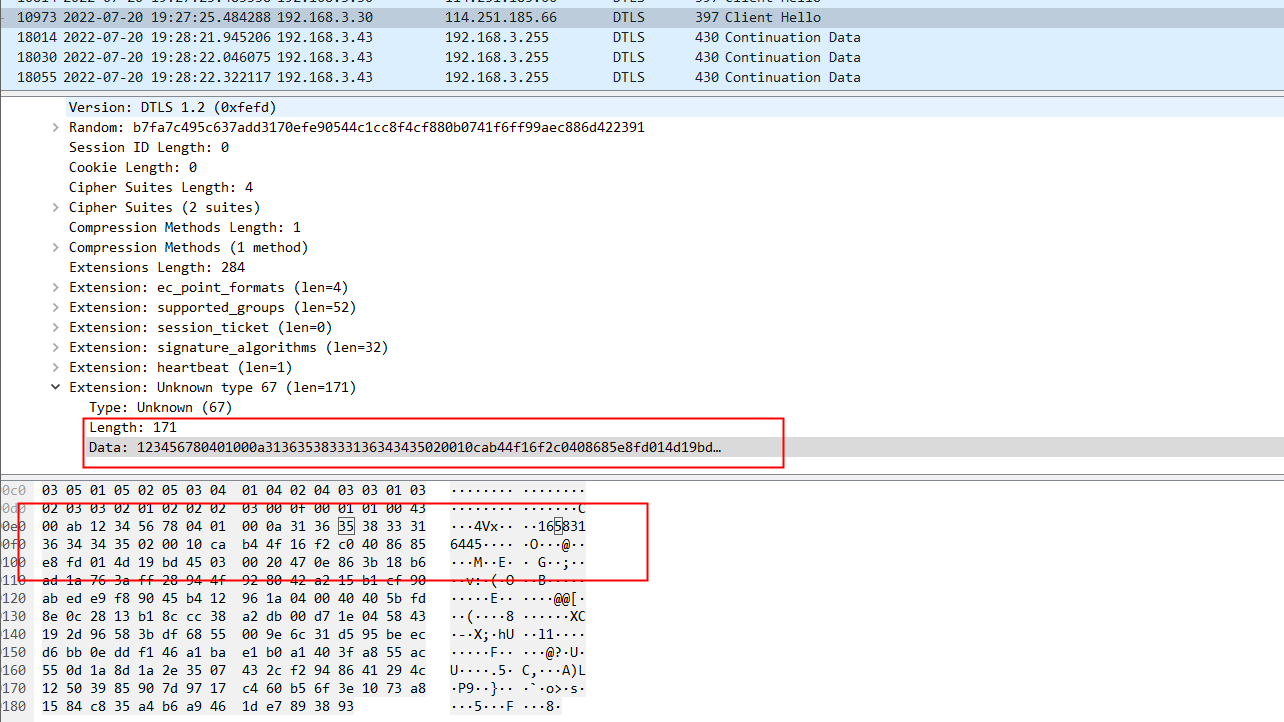Select the Session ID Length field
The image size is (1284, 722).
pyautogui.click(x=148, y=147)
